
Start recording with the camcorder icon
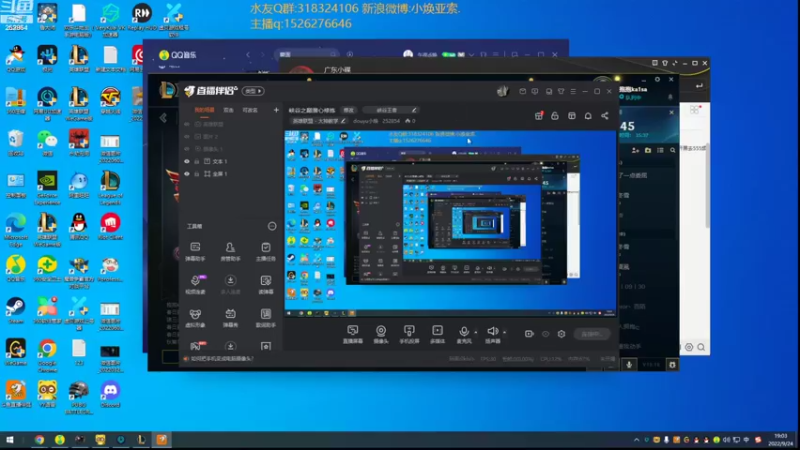(x=529, y=334)
